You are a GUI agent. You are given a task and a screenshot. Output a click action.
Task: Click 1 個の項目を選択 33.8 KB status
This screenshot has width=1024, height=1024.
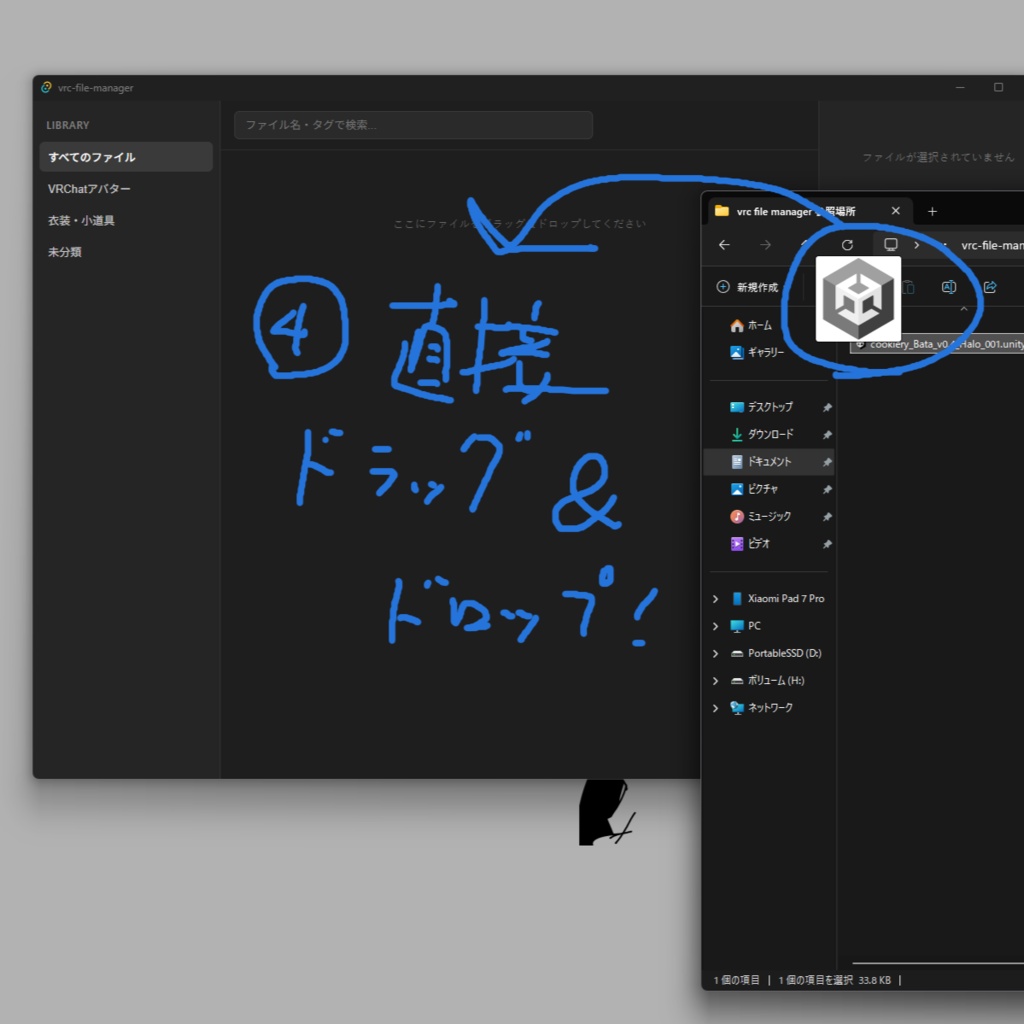pyautogui.click(x=835, y=980)
